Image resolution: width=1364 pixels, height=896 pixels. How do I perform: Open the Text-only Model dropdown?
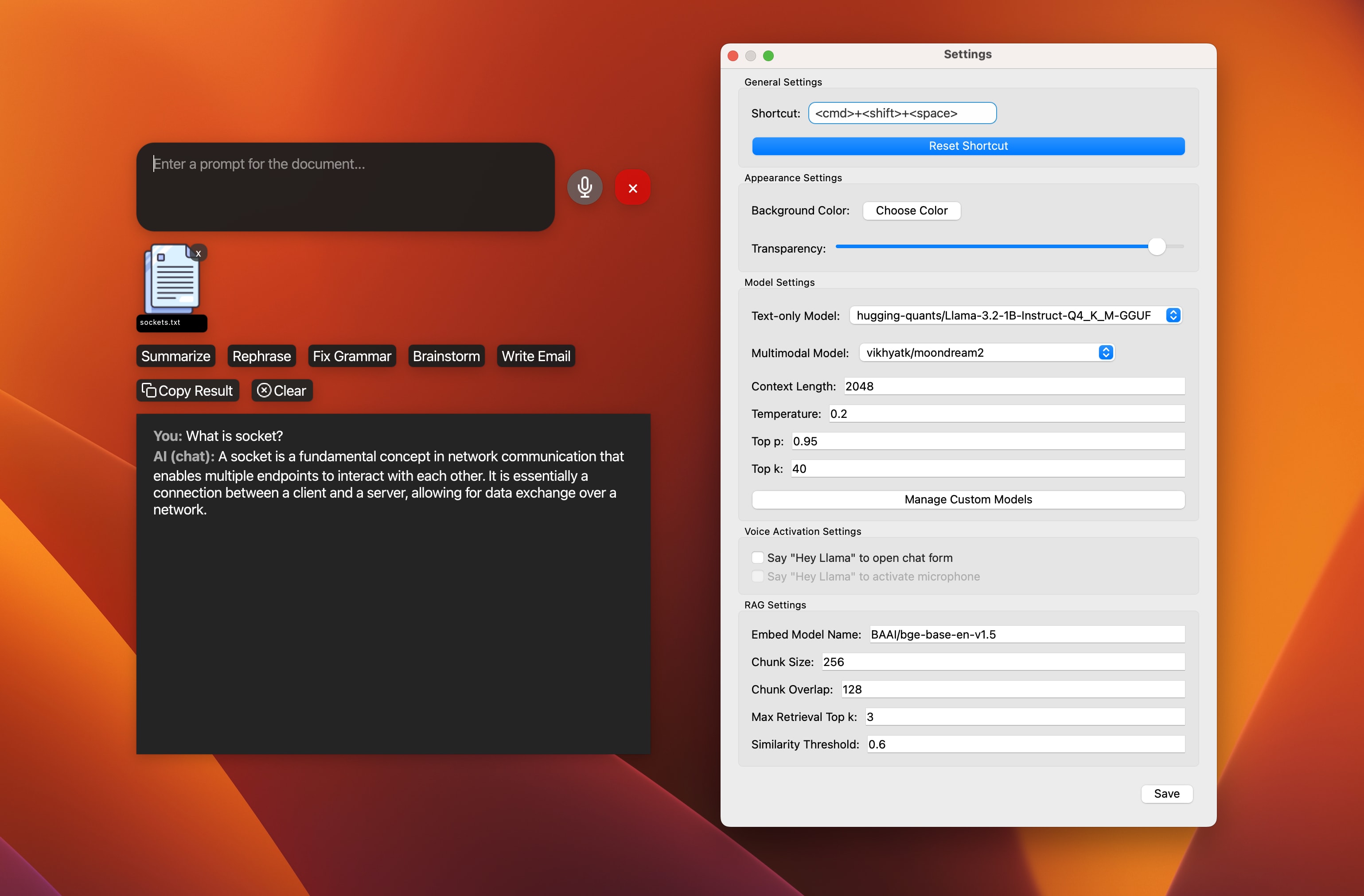point(1015,316)
